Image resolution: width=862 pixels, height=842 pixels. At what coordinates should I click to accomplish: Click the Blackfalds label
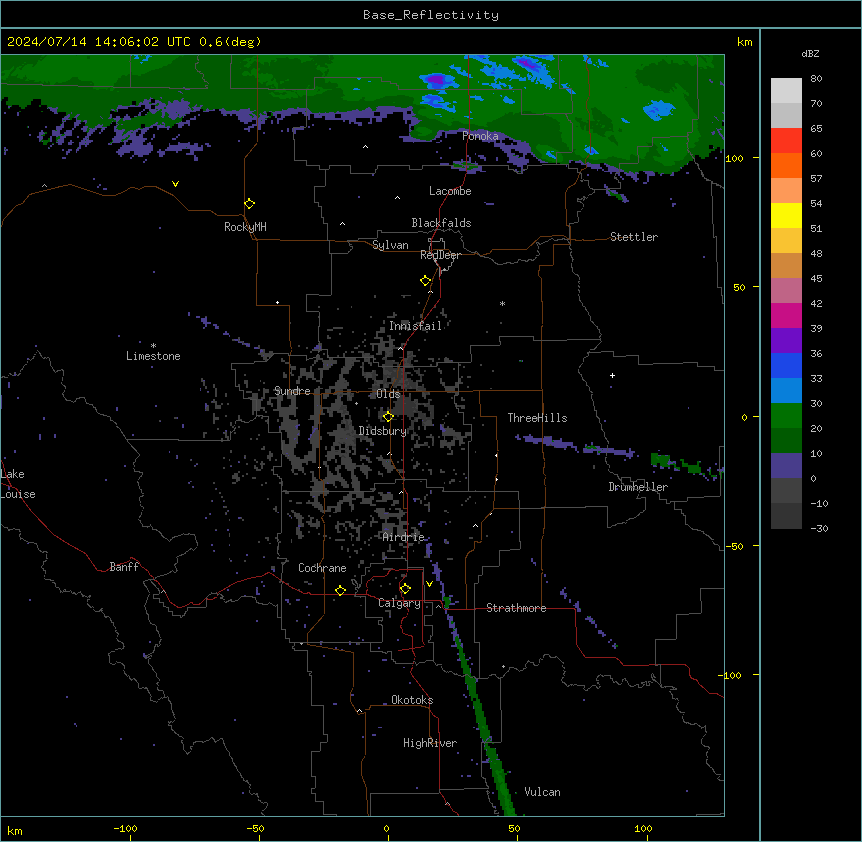(x=441, y=223)
